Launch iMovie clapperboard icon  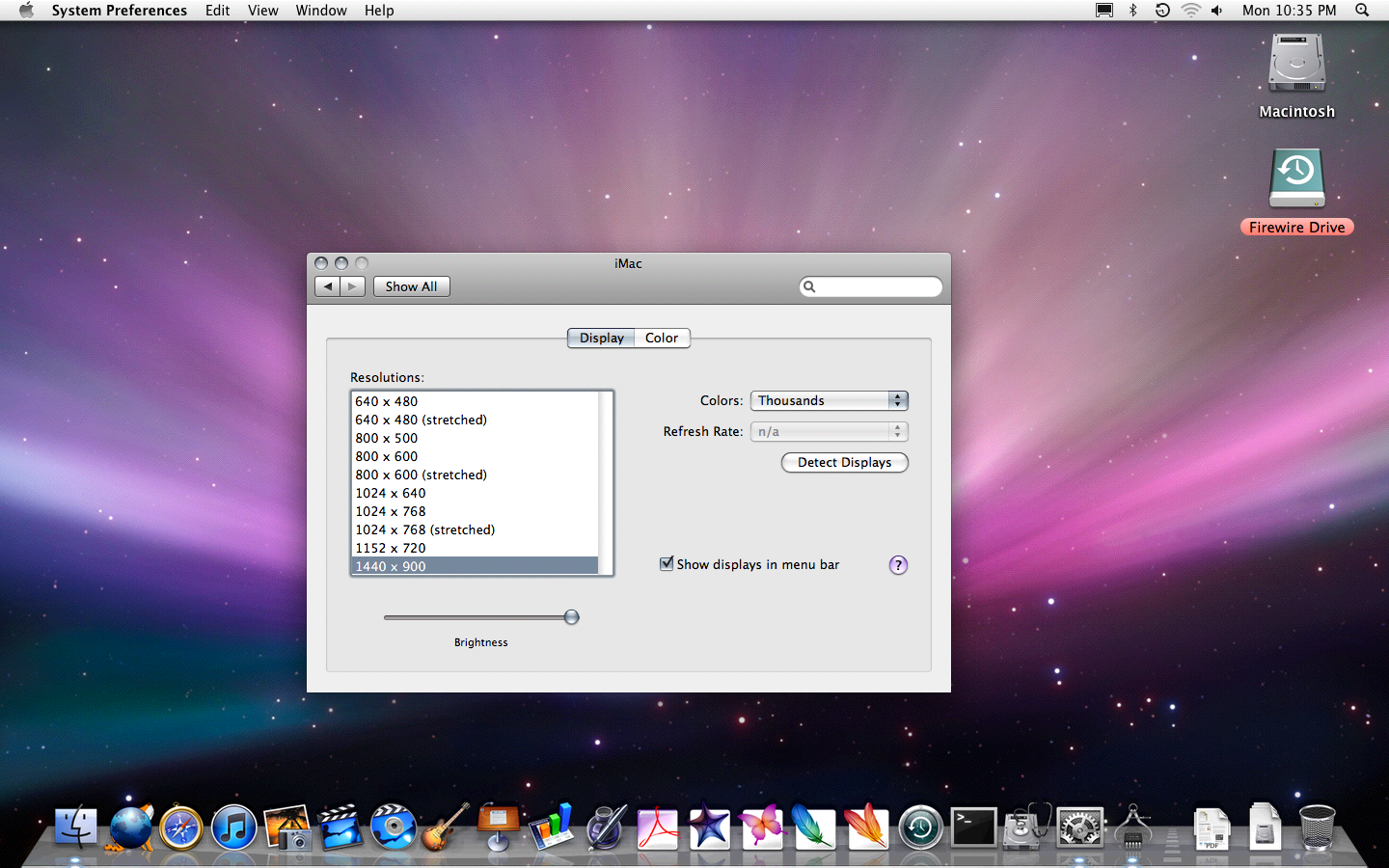[x=340, y=827]
